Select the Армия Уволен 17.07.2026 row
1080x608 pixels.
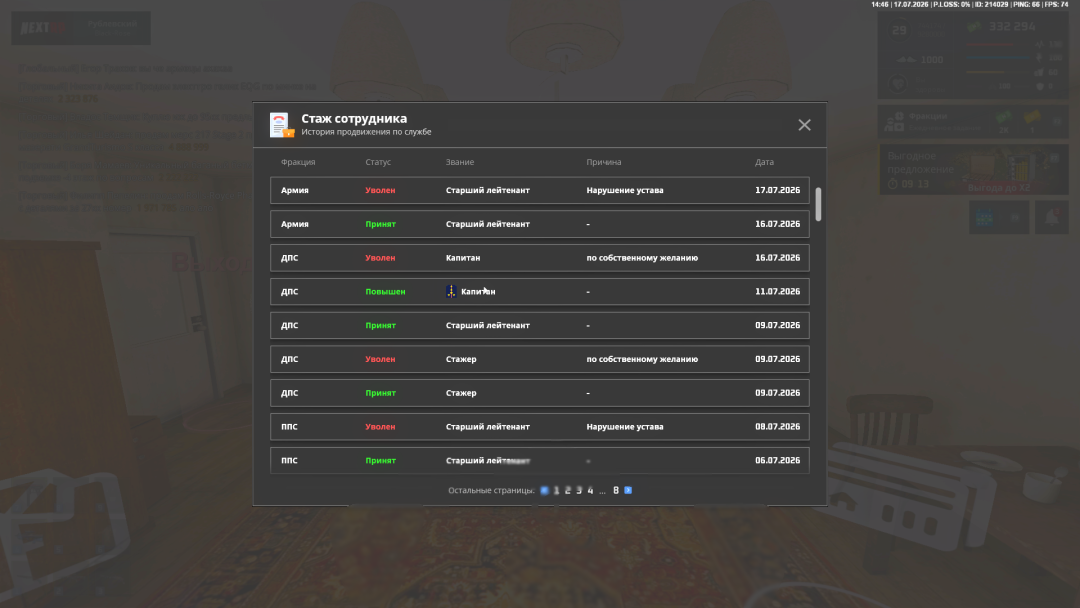coord(539,190)
